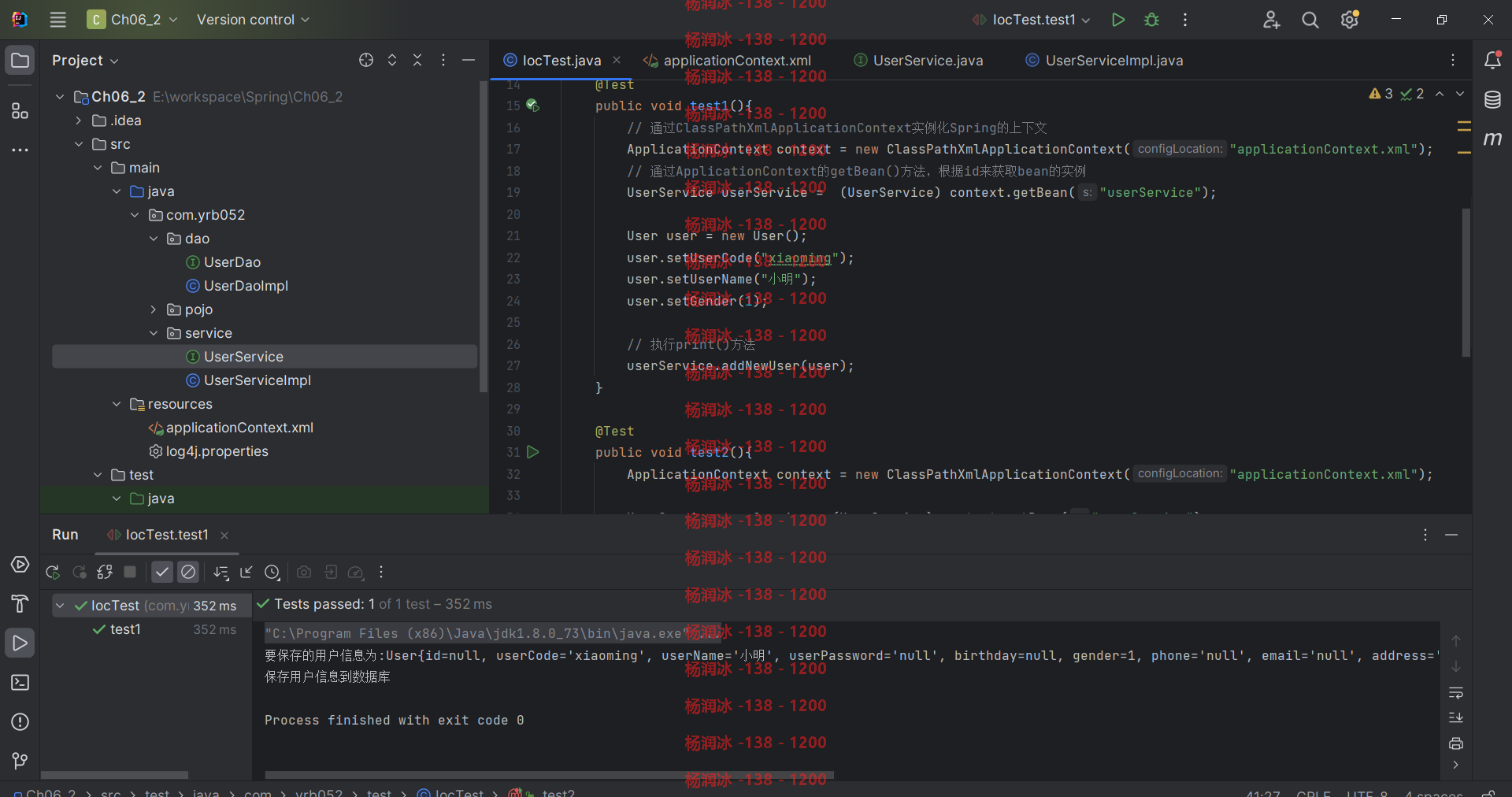Click console horizontal scrollbar
This screenshot has width=1512, height=797.
550,775
